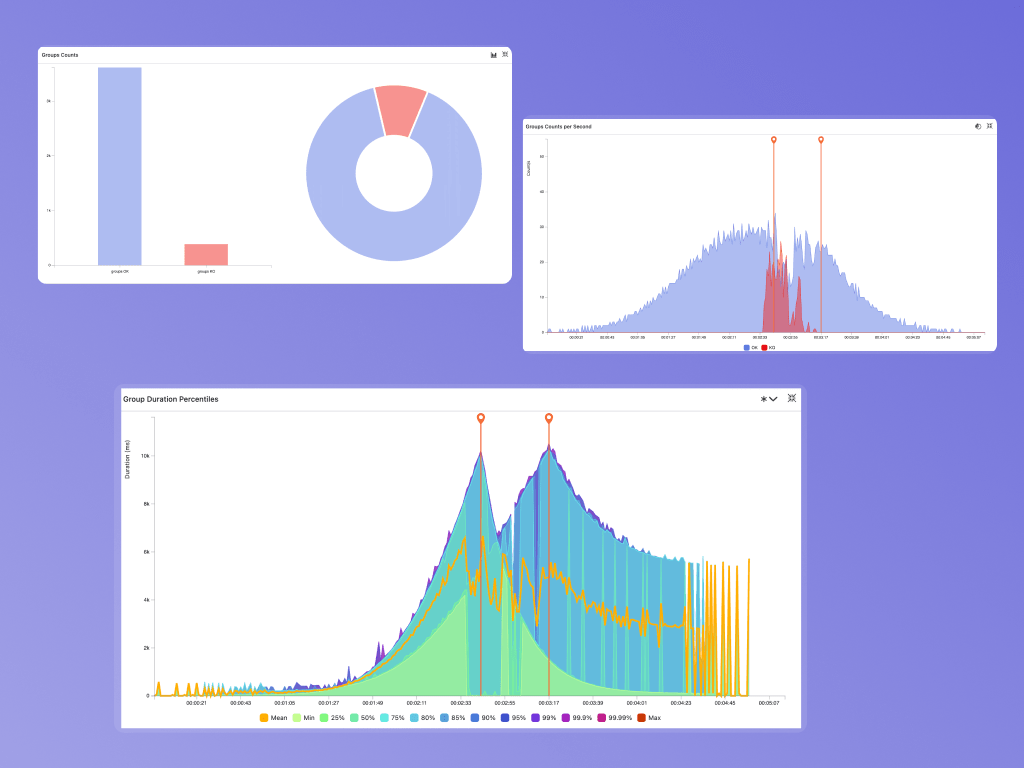Click the 'Duration (ms)' axis title

click(x=127, y=459)
